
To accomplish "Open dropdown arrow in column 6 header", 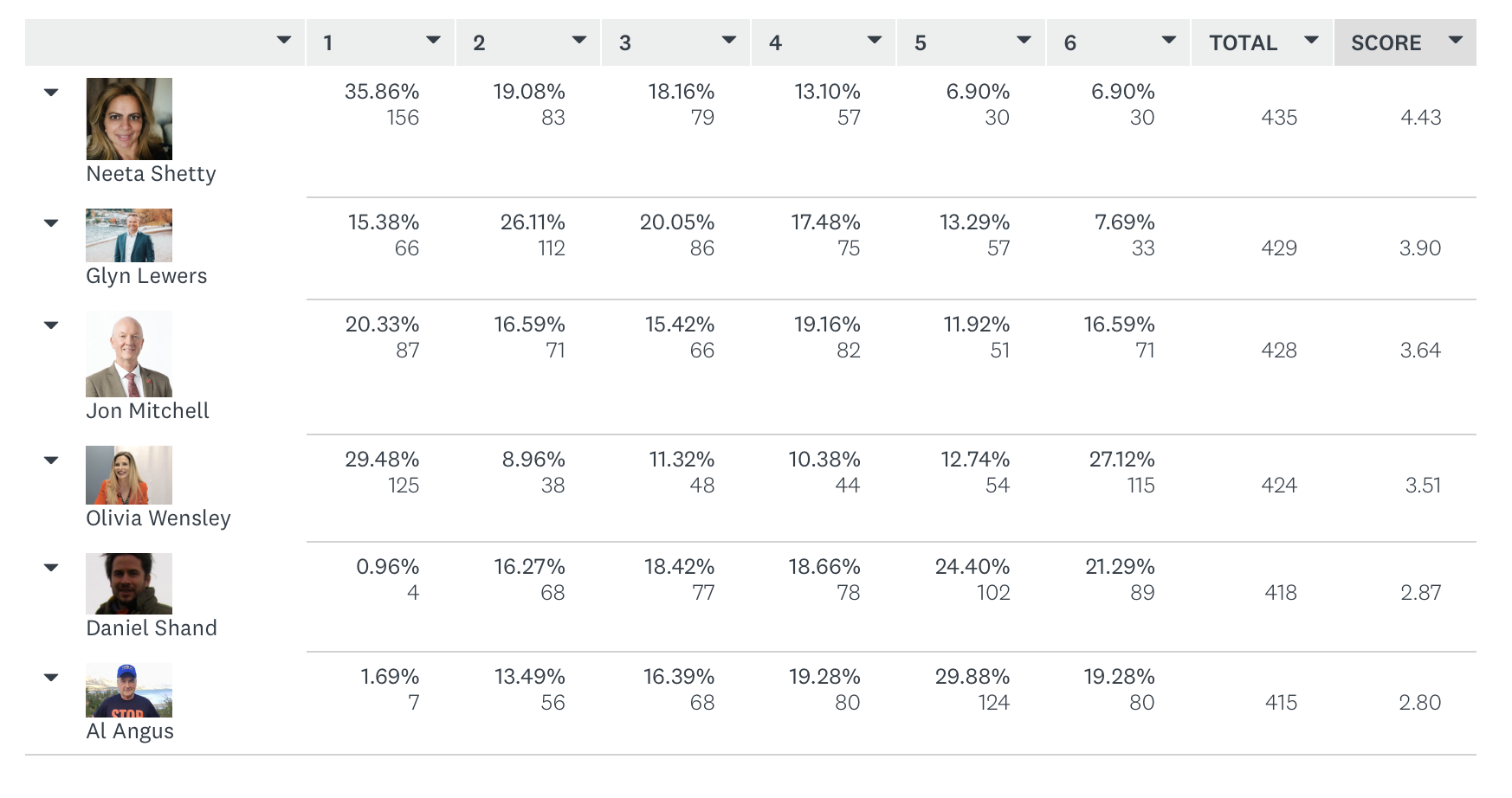I will point(1168,41).
